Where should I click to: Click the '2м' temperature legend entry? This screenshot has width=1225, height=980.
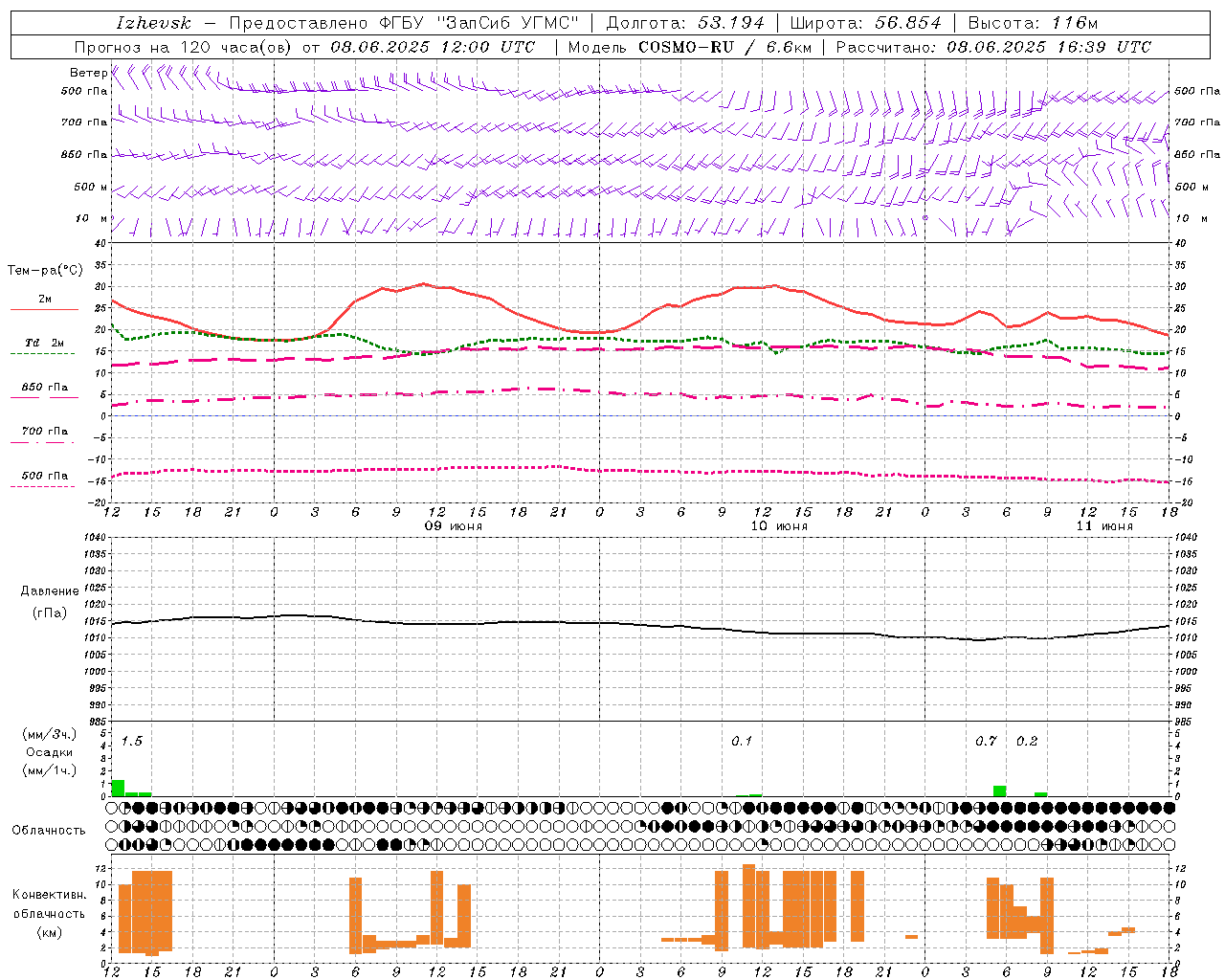45,300
